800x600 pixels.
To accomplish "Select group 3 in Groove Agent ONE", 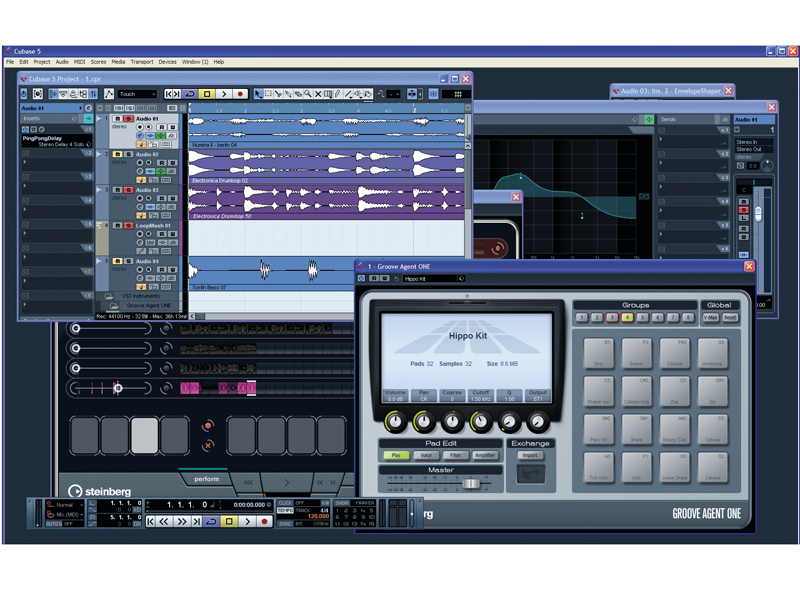I will 612,318.
